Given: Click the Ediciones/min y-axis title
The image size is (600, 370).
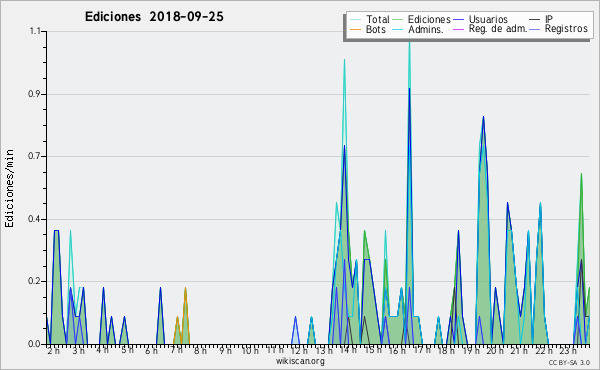Looking at the screenshot, I should point(9,189).
